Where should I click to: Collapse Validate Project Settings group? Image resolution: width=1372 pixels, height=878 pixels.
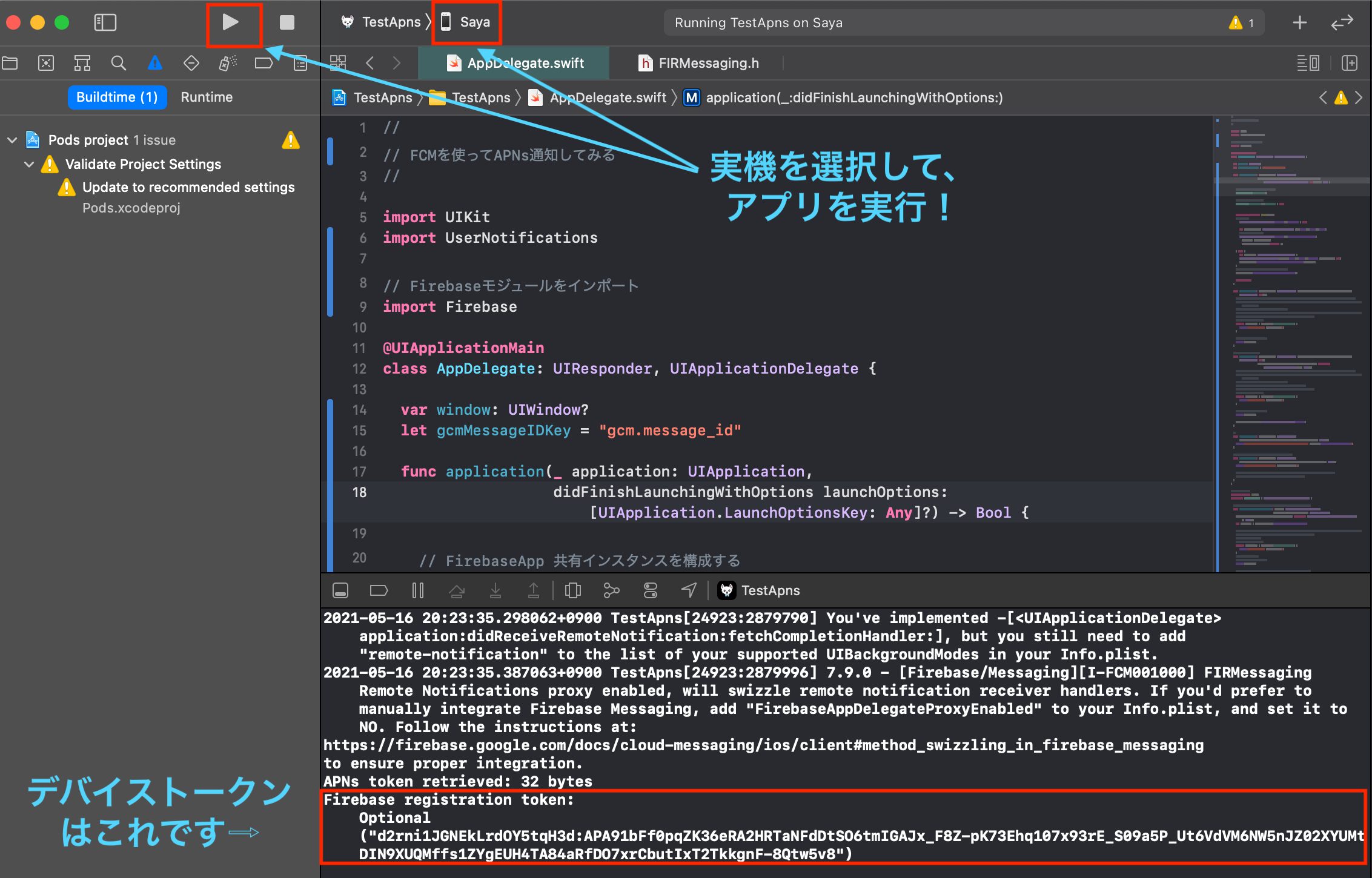(29, 164)
